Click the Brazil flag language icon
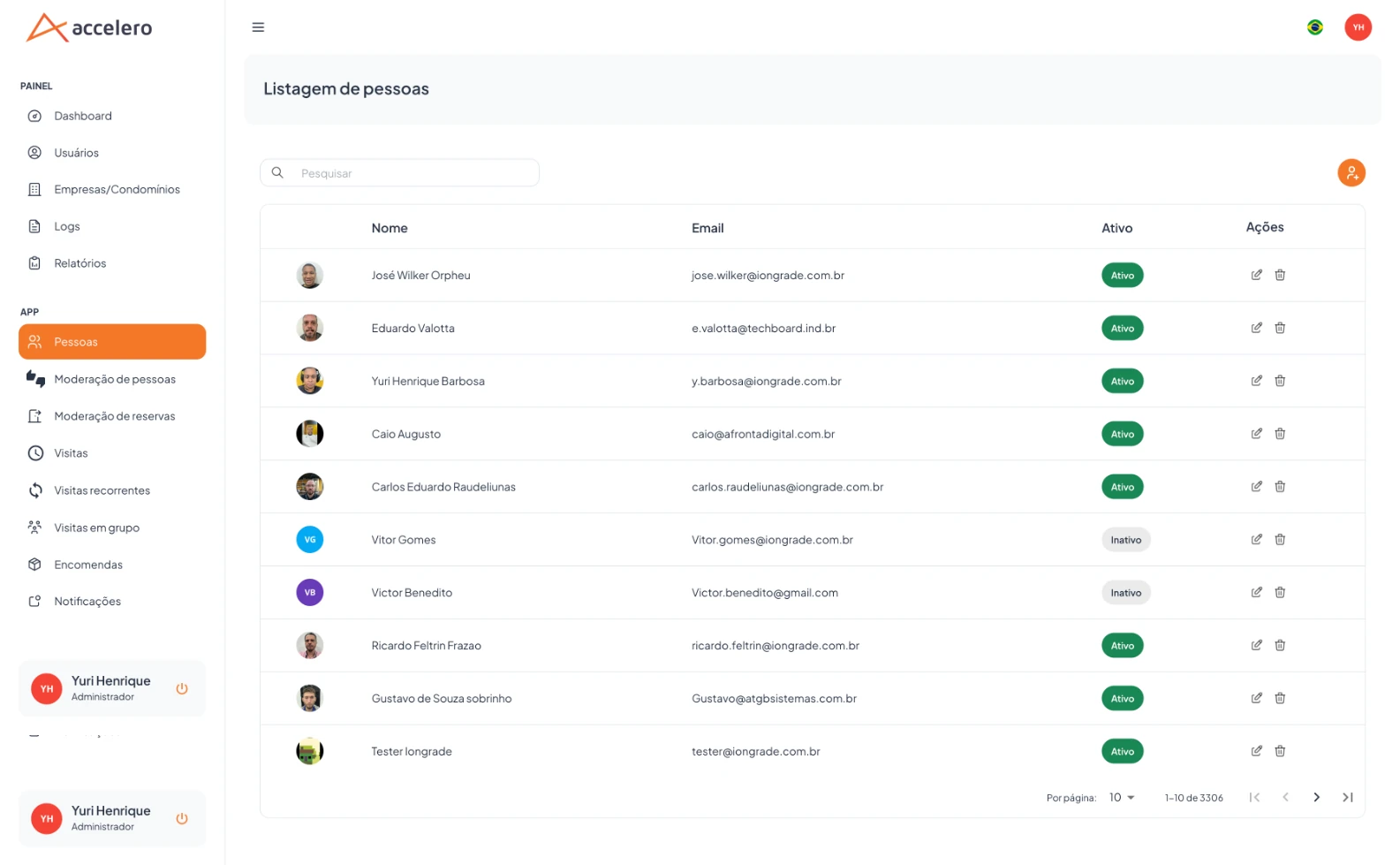The image size is (1400, 865). pos(1314,27)
